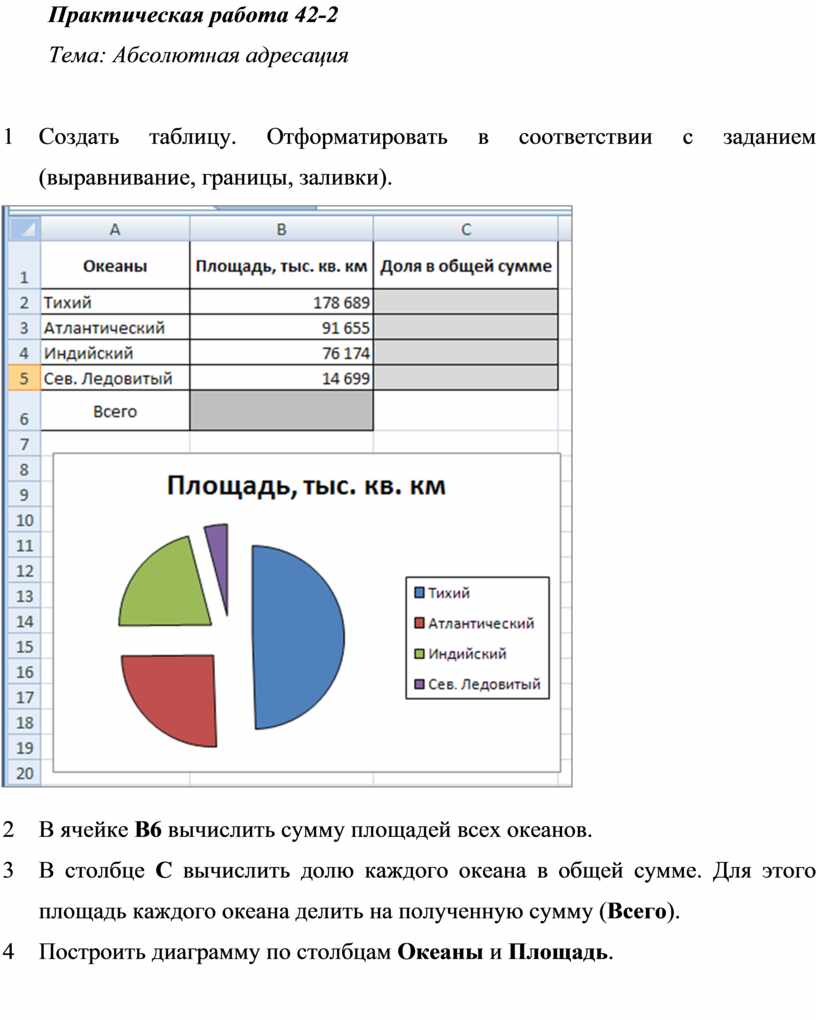The width and height of the screenshot is (816, 1021).
Task: Select the green Индийский legend marker
Action: click(x=418, y=654)
